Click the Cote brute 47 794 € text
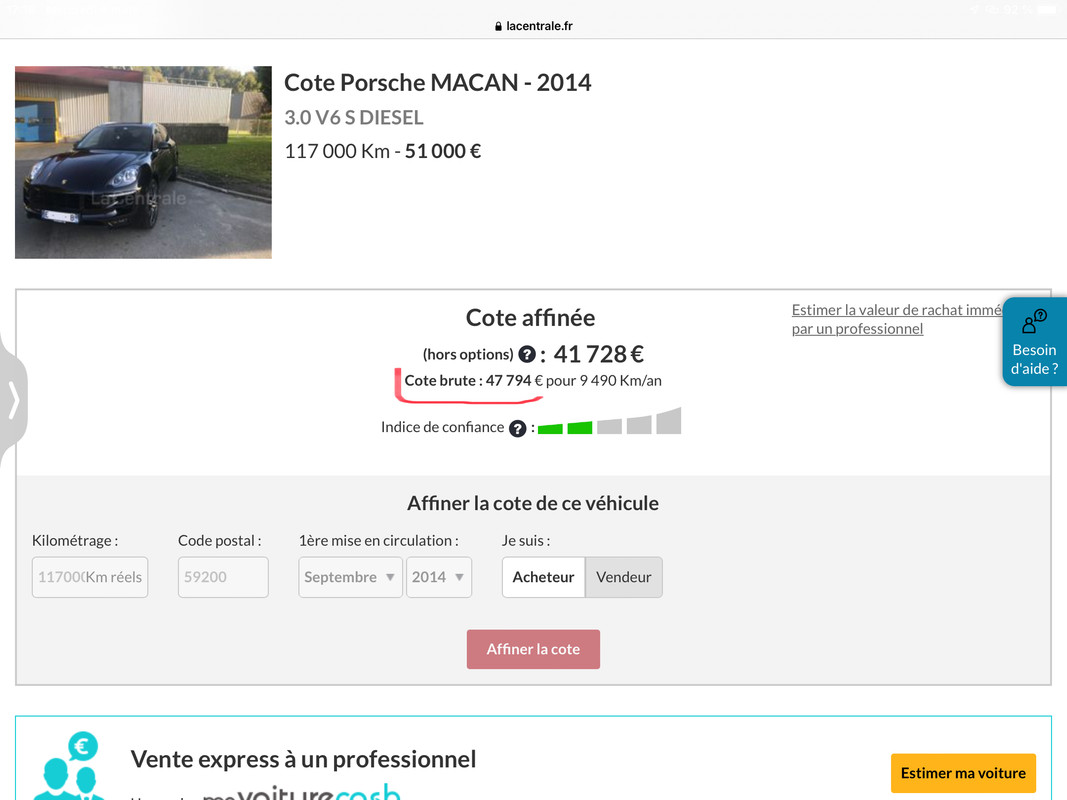 [474, 380]
